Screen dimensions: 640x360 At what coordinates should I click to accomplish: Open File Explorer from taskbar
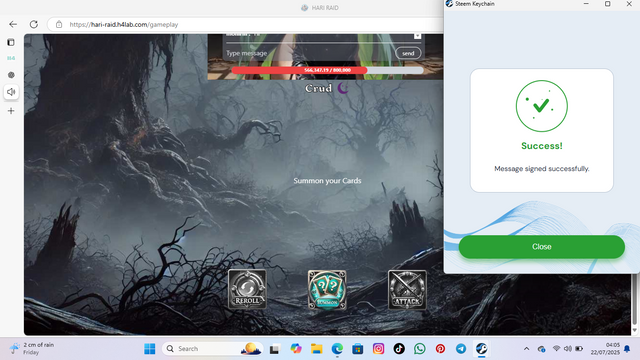click(316, 349)
